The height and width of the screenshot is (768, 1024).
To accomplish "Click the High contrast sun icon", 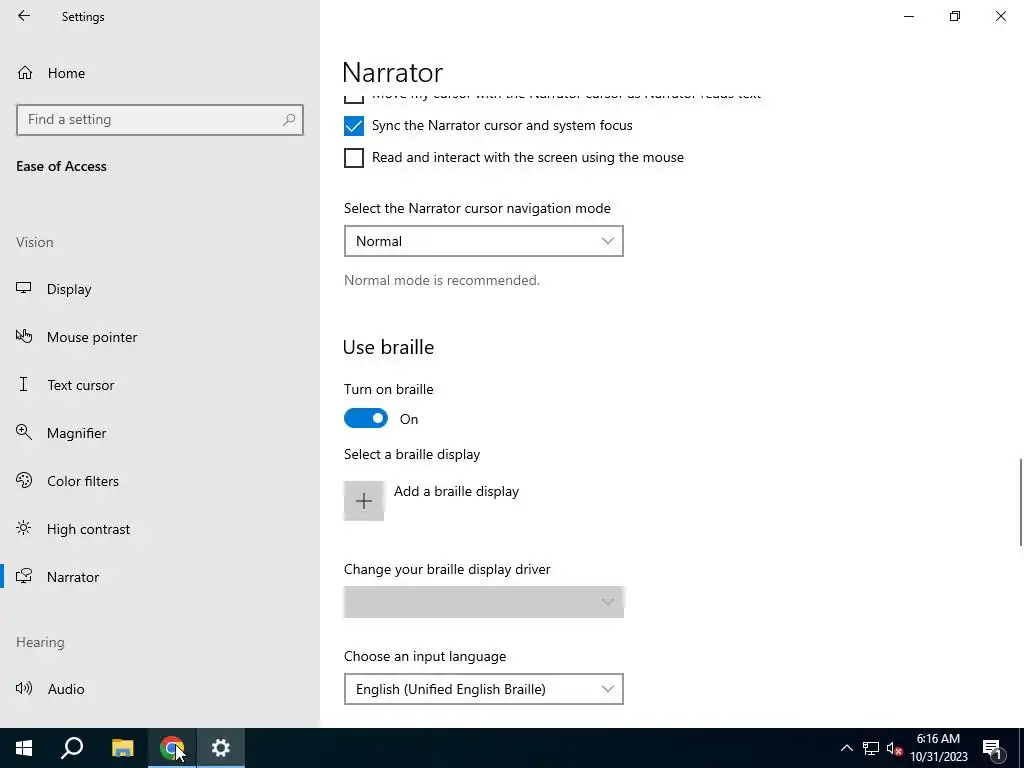I will [x=24, y=528].
